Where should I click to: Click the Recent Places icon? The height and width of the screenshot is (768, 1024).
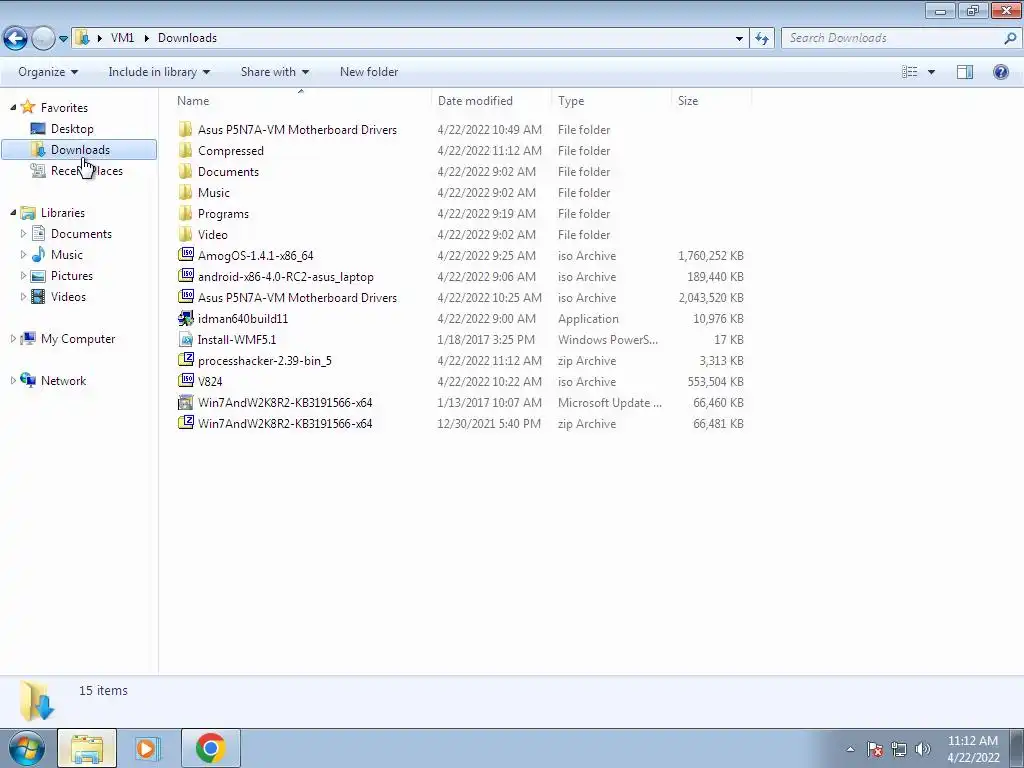click(x=39, y=170)
